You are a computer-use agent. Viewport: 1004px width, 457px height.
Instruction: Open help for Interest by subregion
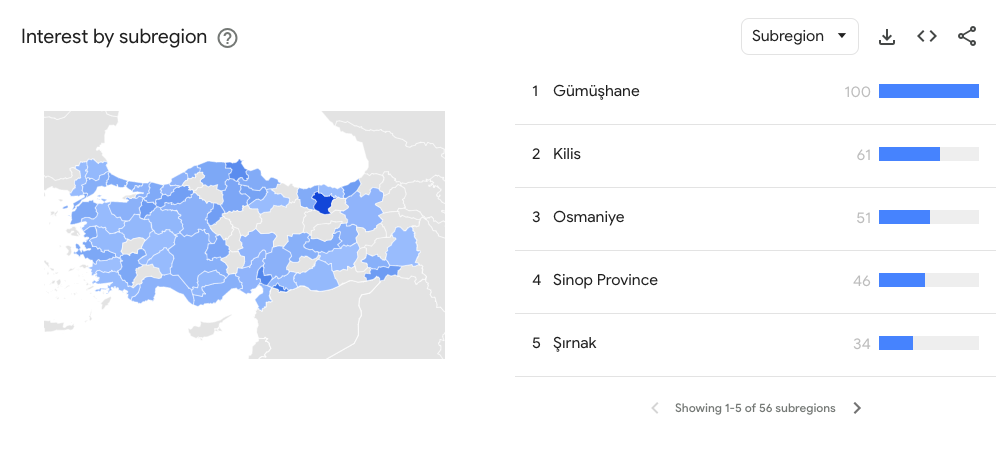pos(227,38)
